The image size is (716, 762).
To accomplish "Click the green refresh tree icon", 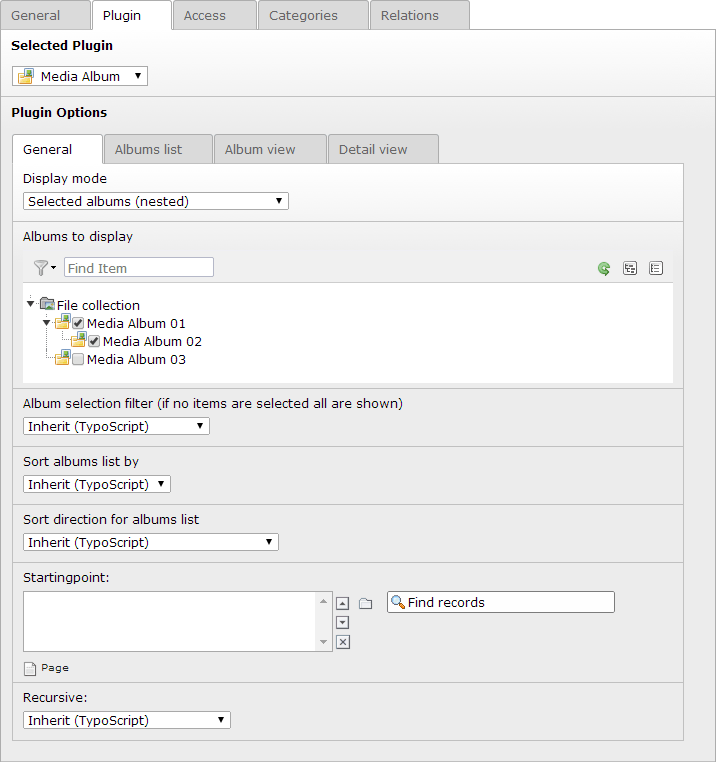I will (x=604, y=268).
